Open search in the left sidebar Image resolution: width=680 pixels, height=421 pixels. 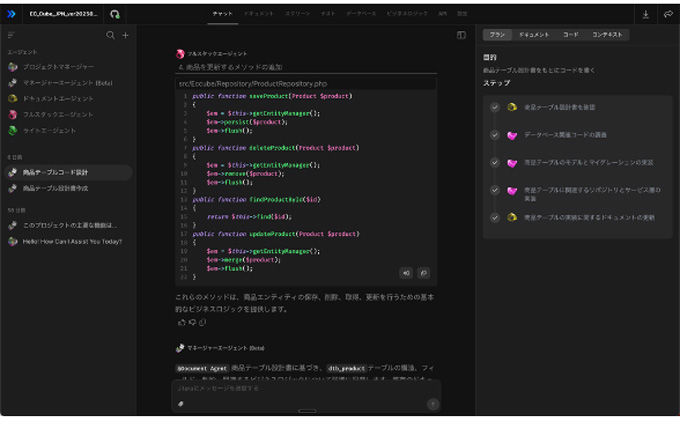click(x=110, y=35)
